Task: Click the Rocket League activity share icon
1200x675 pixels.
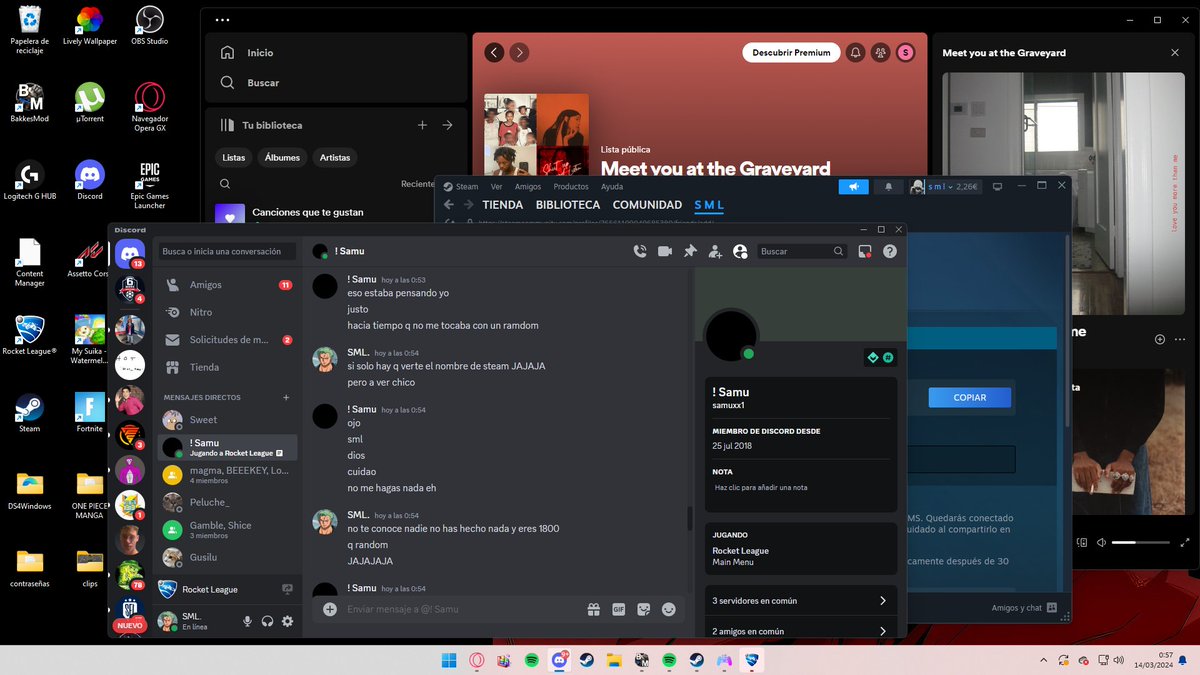Action: coord(288,589)
